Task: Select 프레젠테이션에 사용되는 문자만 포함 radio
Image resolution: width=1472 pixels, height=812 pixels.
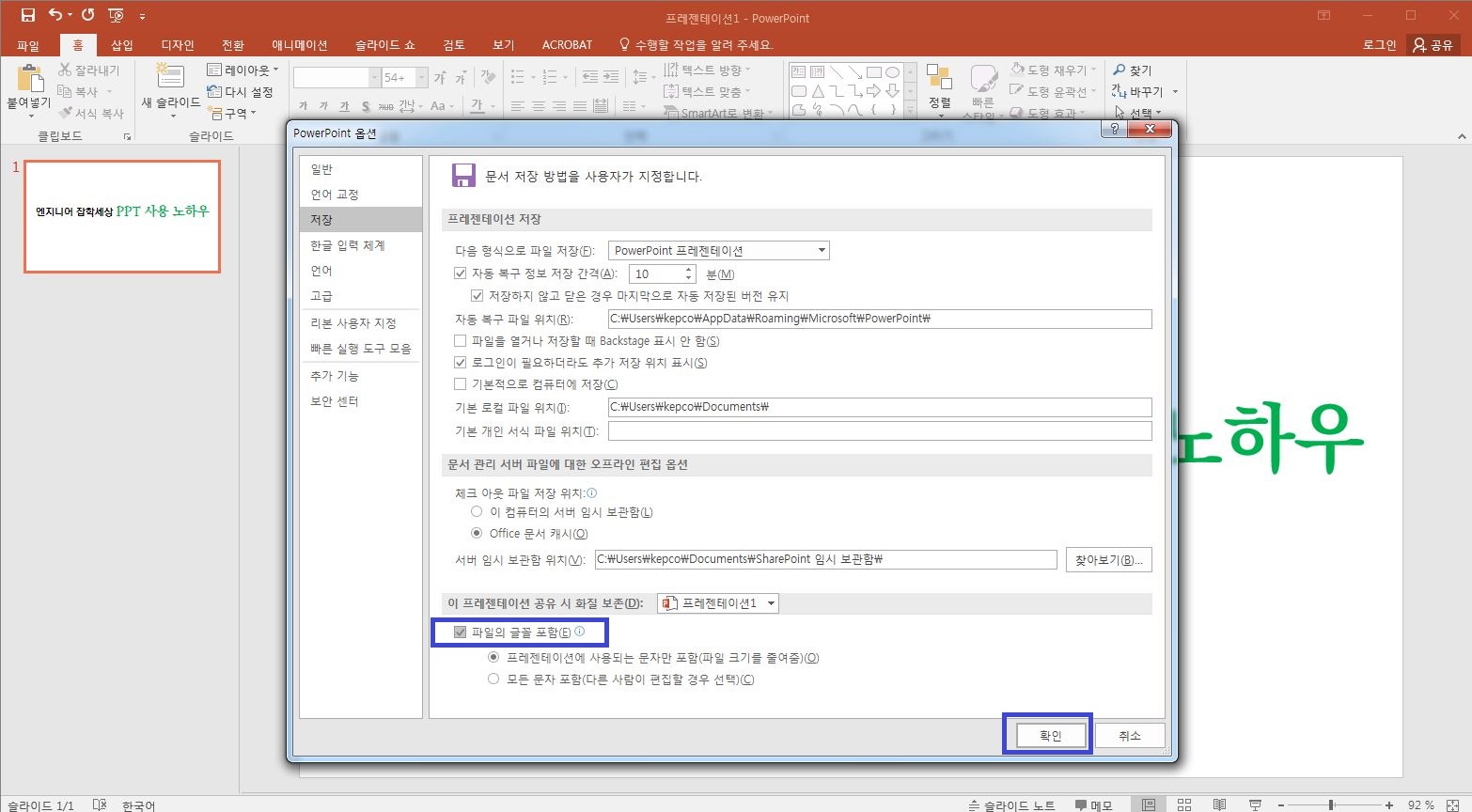Action: point(493,658)
